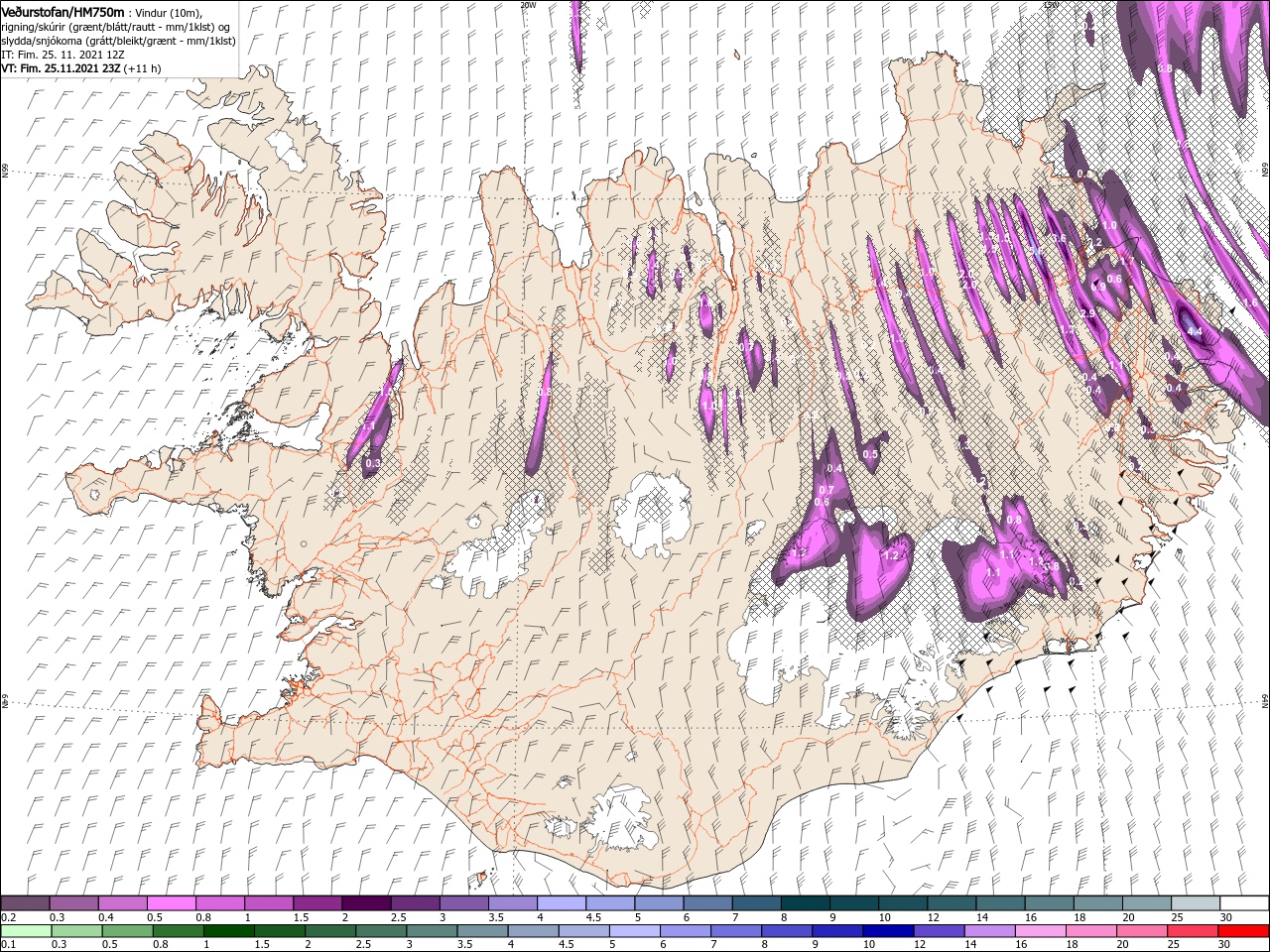Click the 0.2–0.3 swatch in the upper legend row
Viewport: 1270px width, 952px height.
click(x=25, y=903)
